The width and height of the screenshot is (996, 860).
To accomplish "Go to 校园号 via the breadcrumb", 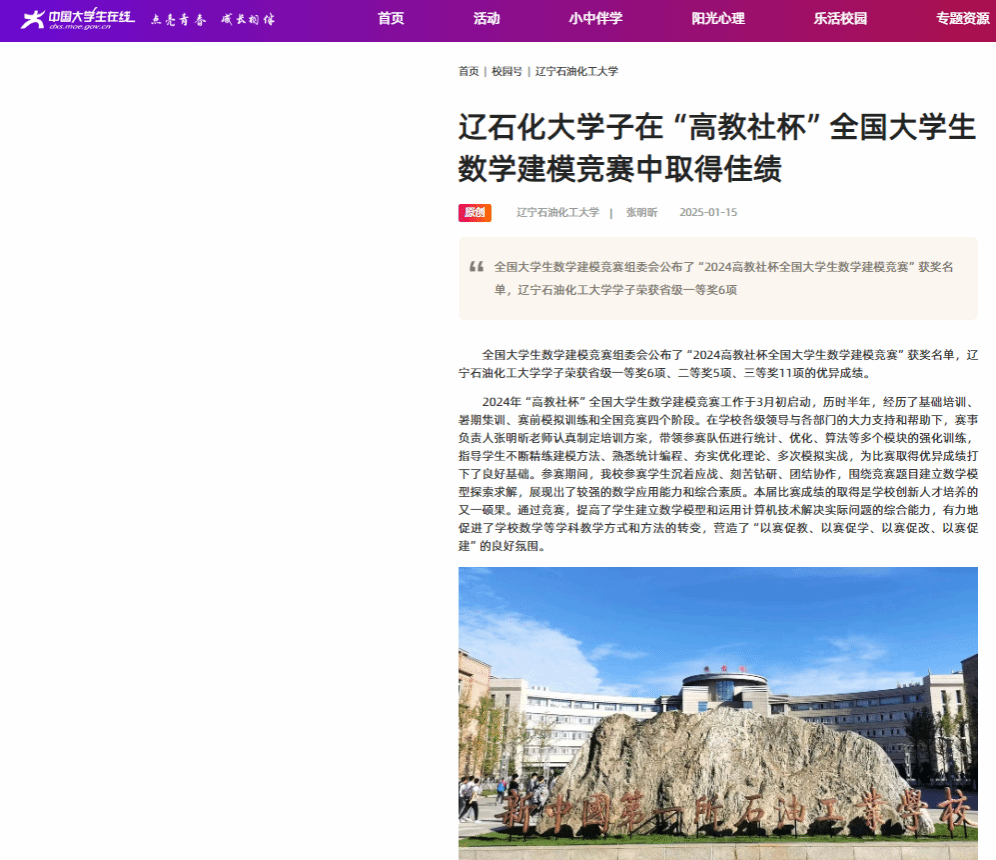I will [x=506, y=71].
